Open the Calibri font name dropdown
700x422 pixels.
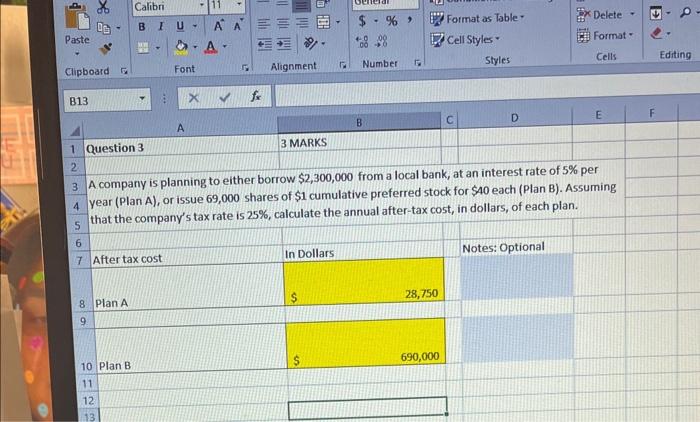202,5
